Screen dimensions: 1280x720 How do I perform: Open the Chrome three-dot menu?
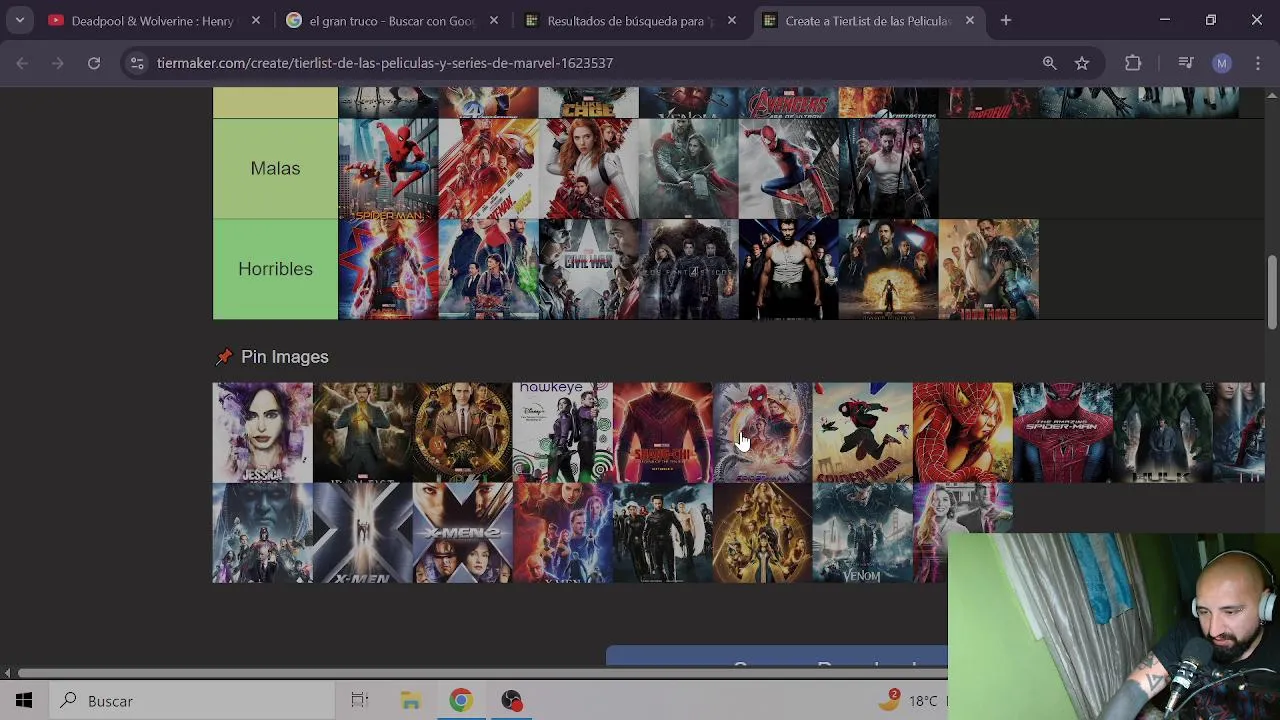click(x=1258, y=63)
